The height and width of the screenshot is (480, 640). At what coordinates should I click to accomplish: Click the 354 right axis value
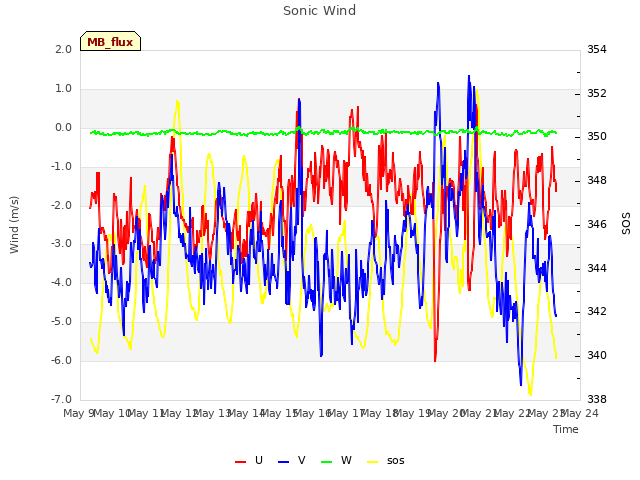click(597, 49)
